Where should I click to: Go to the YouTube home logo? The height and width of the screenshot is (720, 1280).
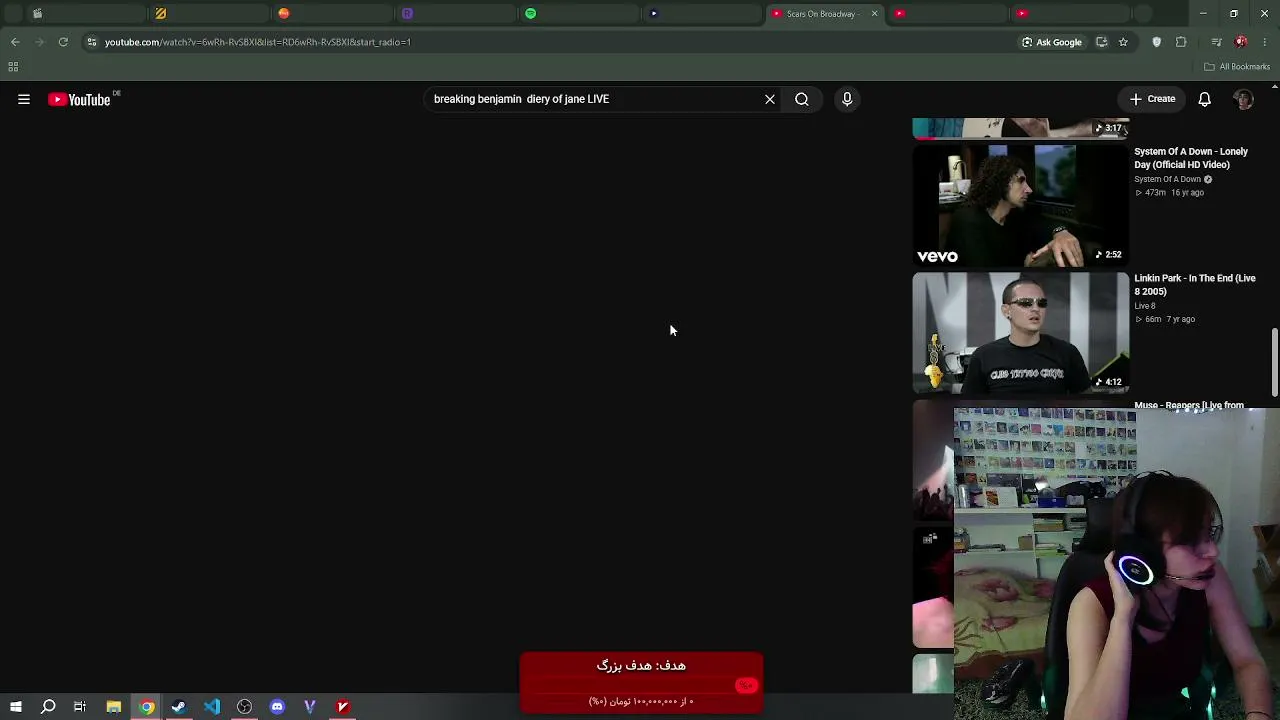79,99
